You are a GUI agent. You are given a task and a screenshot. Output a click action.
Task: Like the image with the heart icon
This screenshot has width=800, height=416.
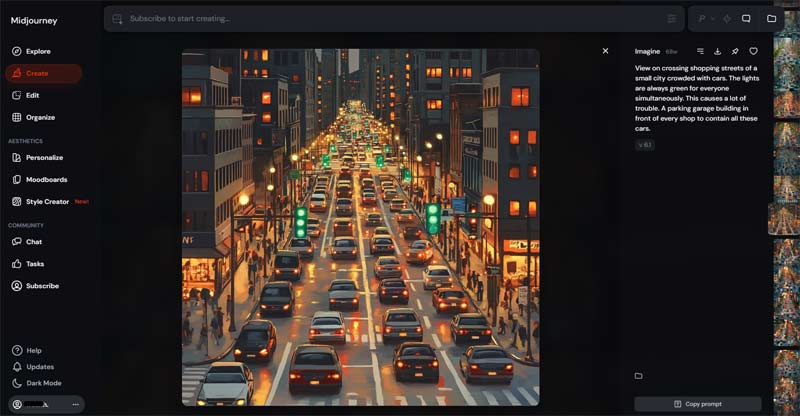click(x=753, y=51)
